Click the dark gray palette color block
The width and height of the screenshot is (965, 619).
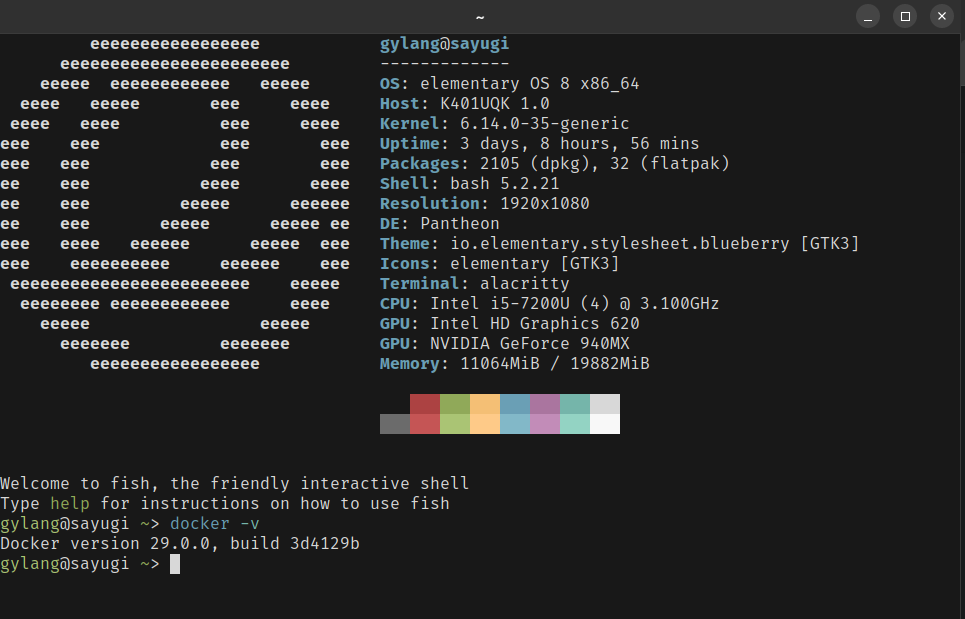coord(395,424)
